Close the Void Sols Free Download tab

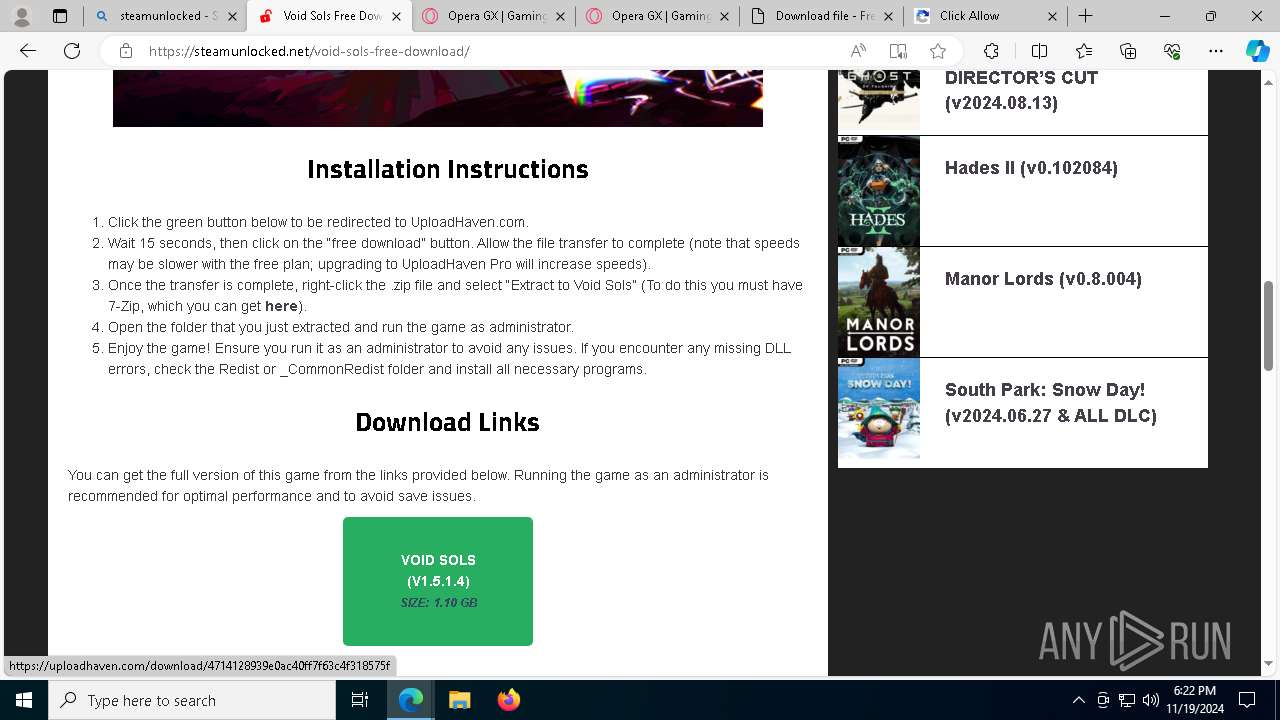pos(397,16)
